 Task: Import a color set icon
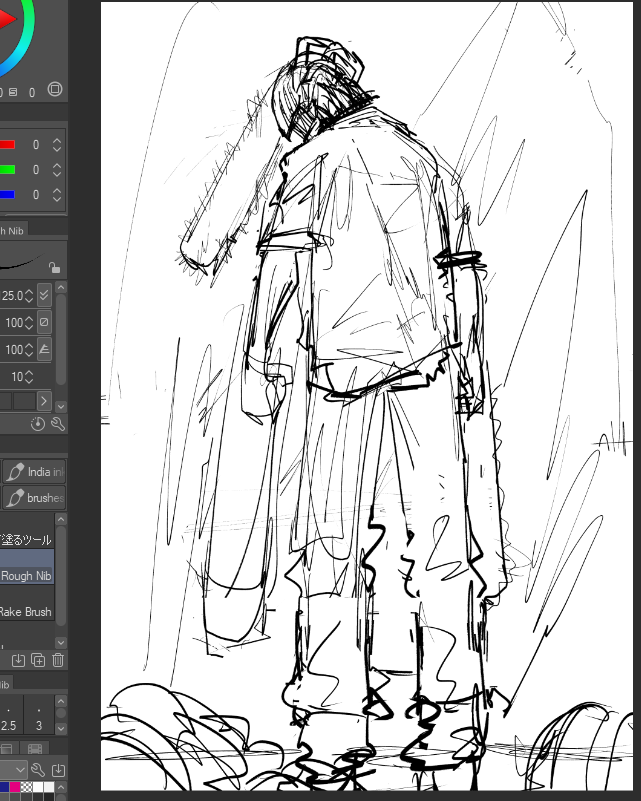58,769
